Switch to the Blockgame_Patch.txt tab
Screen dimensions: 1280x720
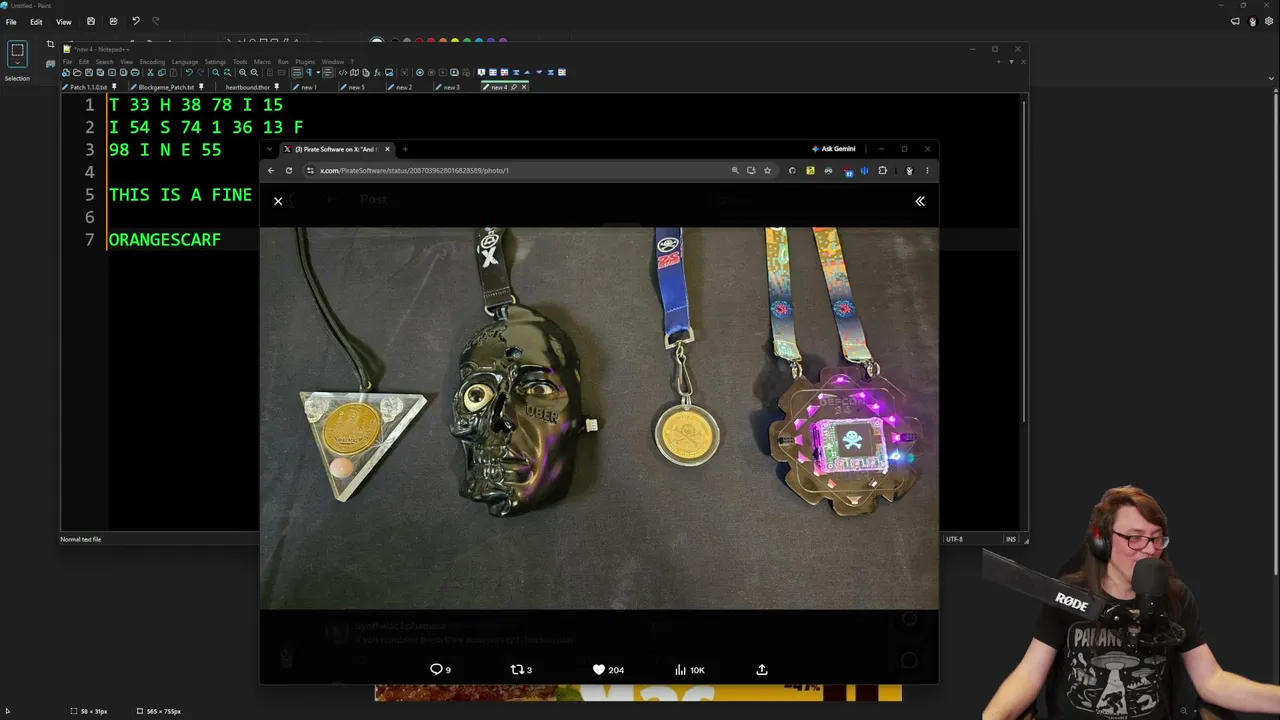coord(166,87)
